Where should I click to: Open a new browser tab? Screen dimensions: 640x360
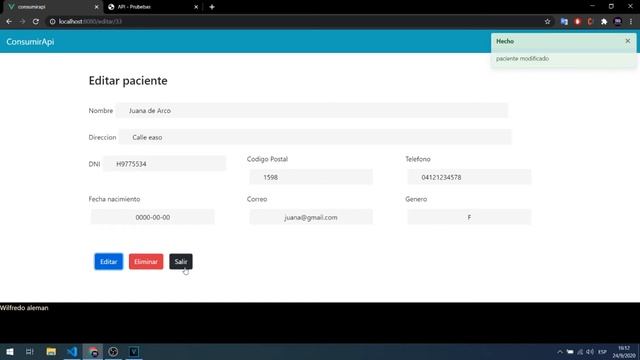tap(212, 7)
